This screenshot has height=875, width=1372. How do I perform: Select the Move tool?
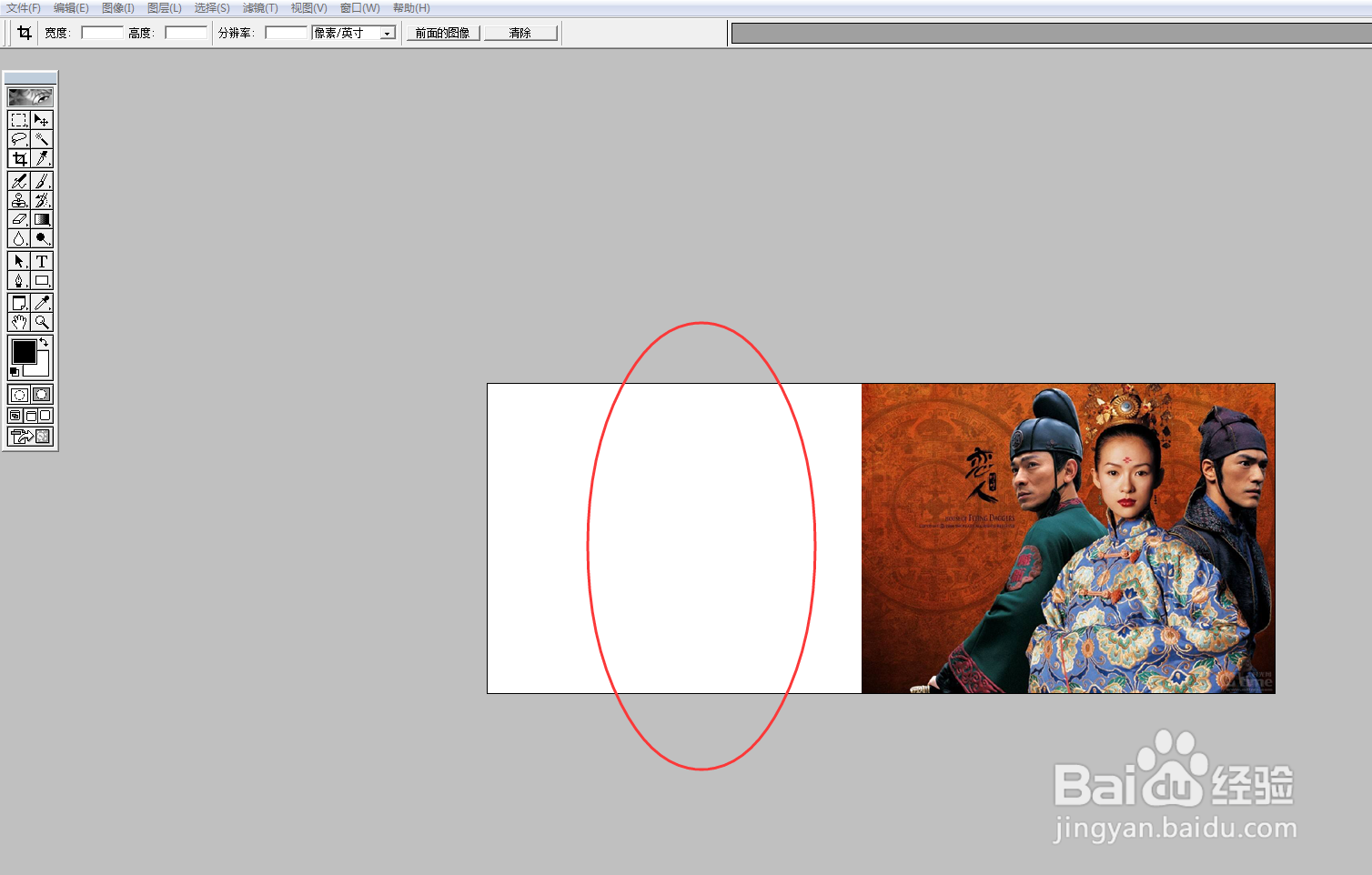[42, 120]
